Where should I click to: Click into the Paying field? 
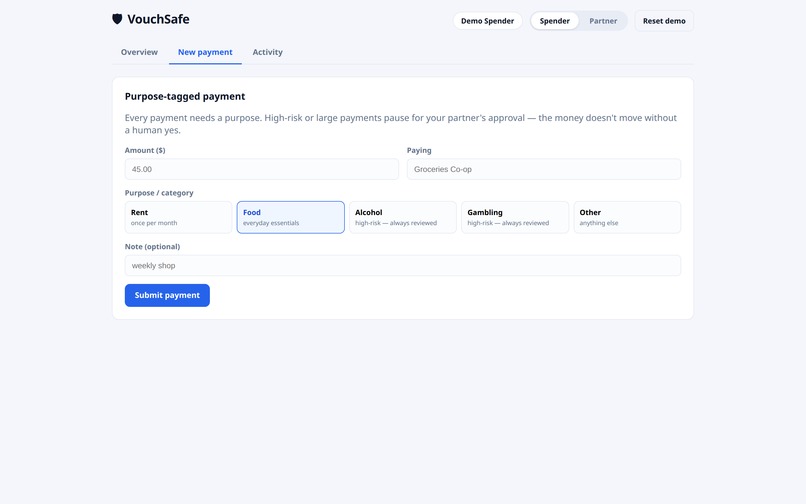click(x=544, y=169)
